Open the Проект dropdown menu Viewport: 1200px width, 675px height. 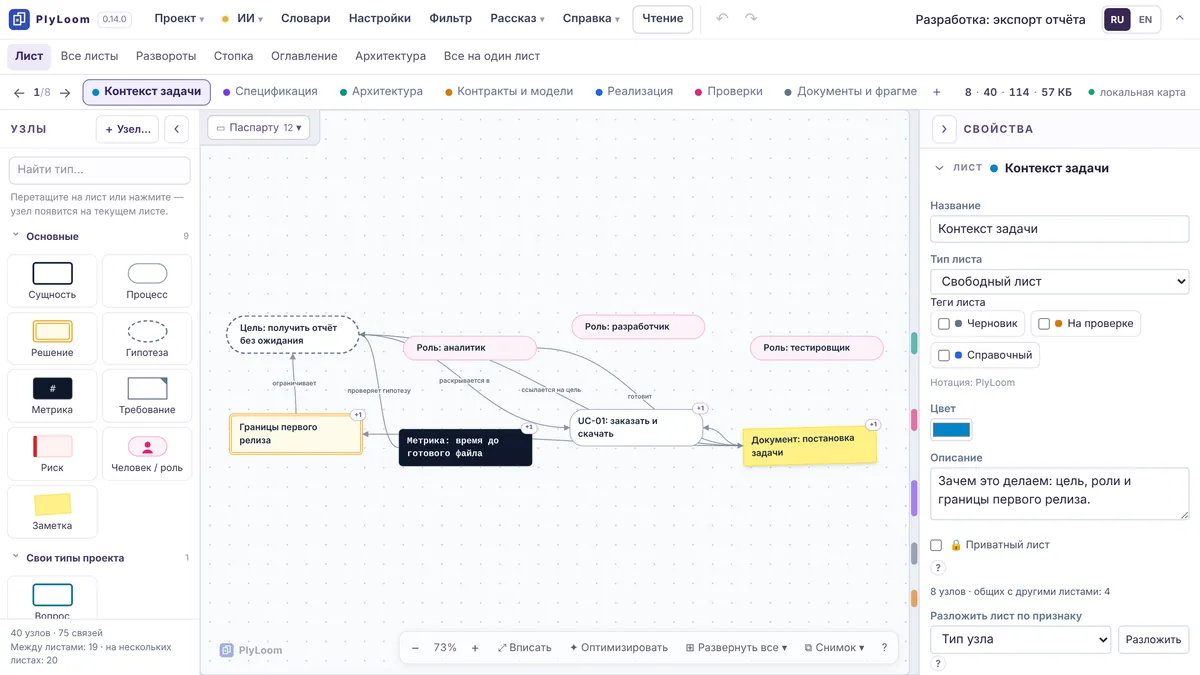pos(179,19)
